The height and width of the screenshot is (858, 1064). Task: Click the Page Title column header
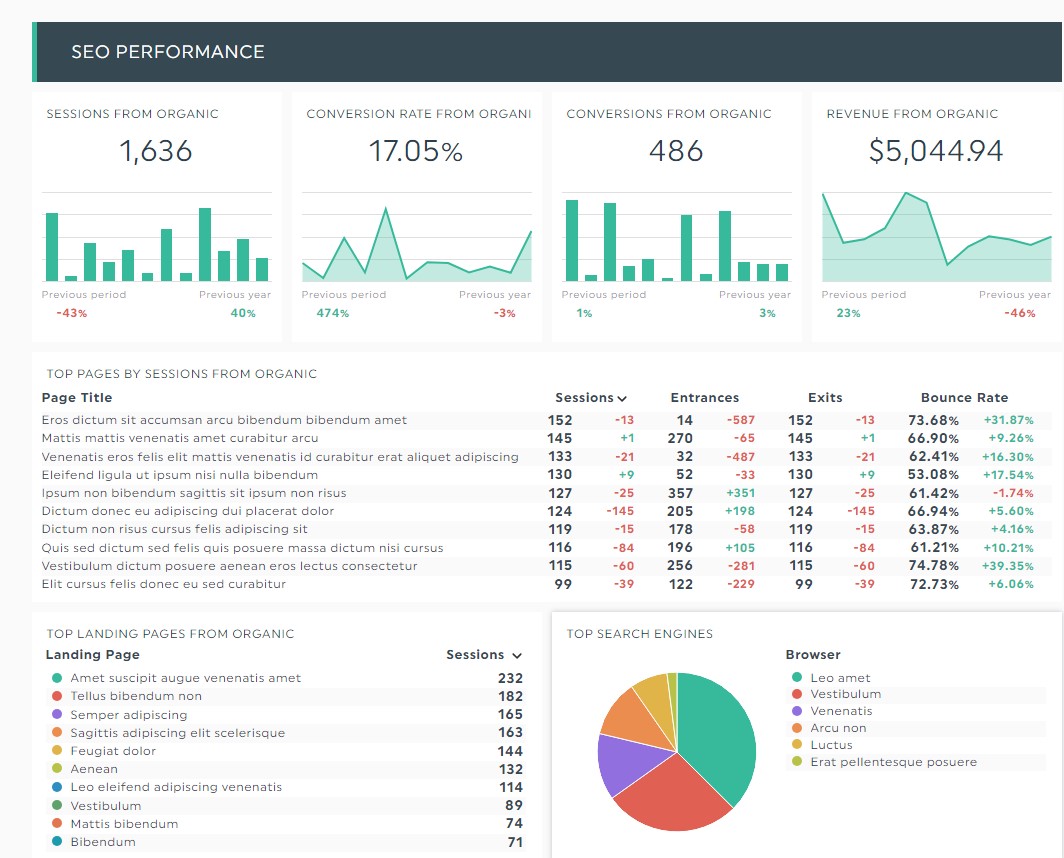[x=77, y=398]
